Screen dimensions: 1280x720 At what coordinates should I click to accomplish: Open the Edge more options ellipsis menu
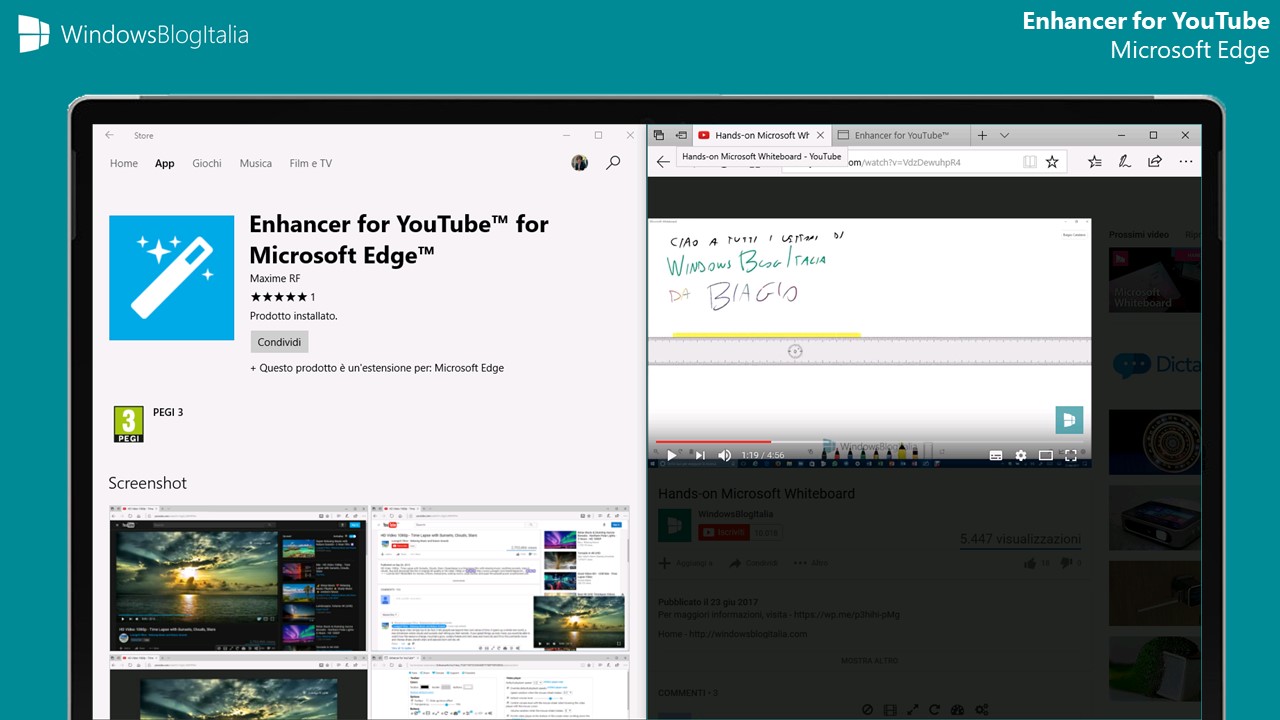coord(1186,161)
